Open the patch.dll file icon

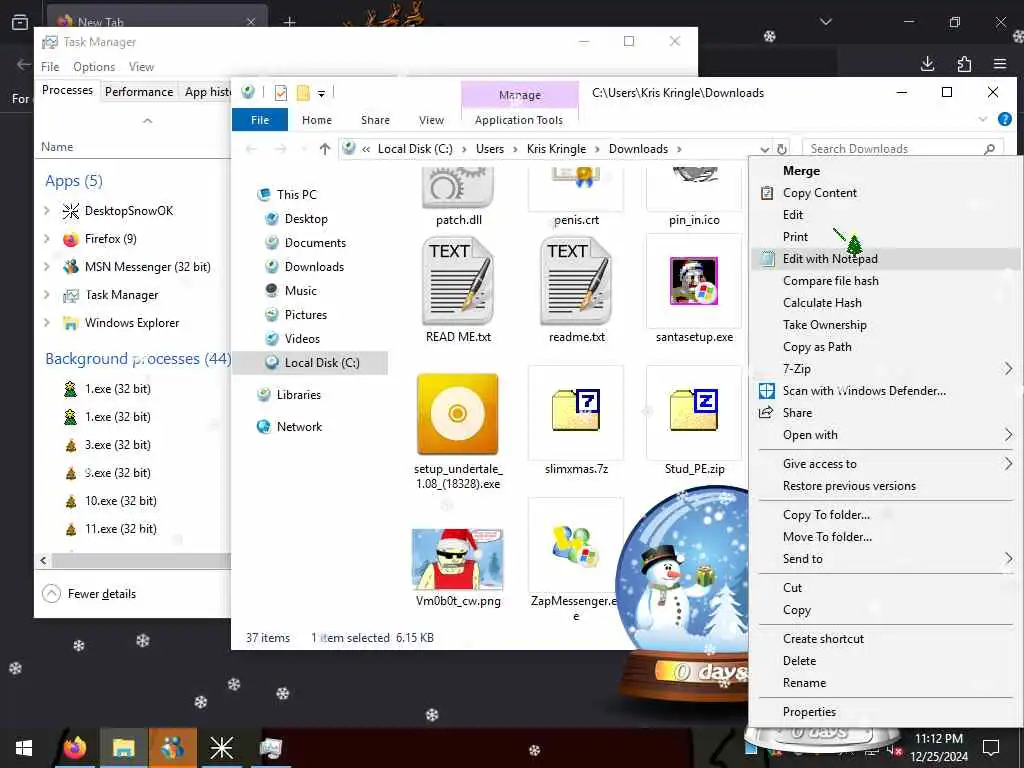coord(457,187)
